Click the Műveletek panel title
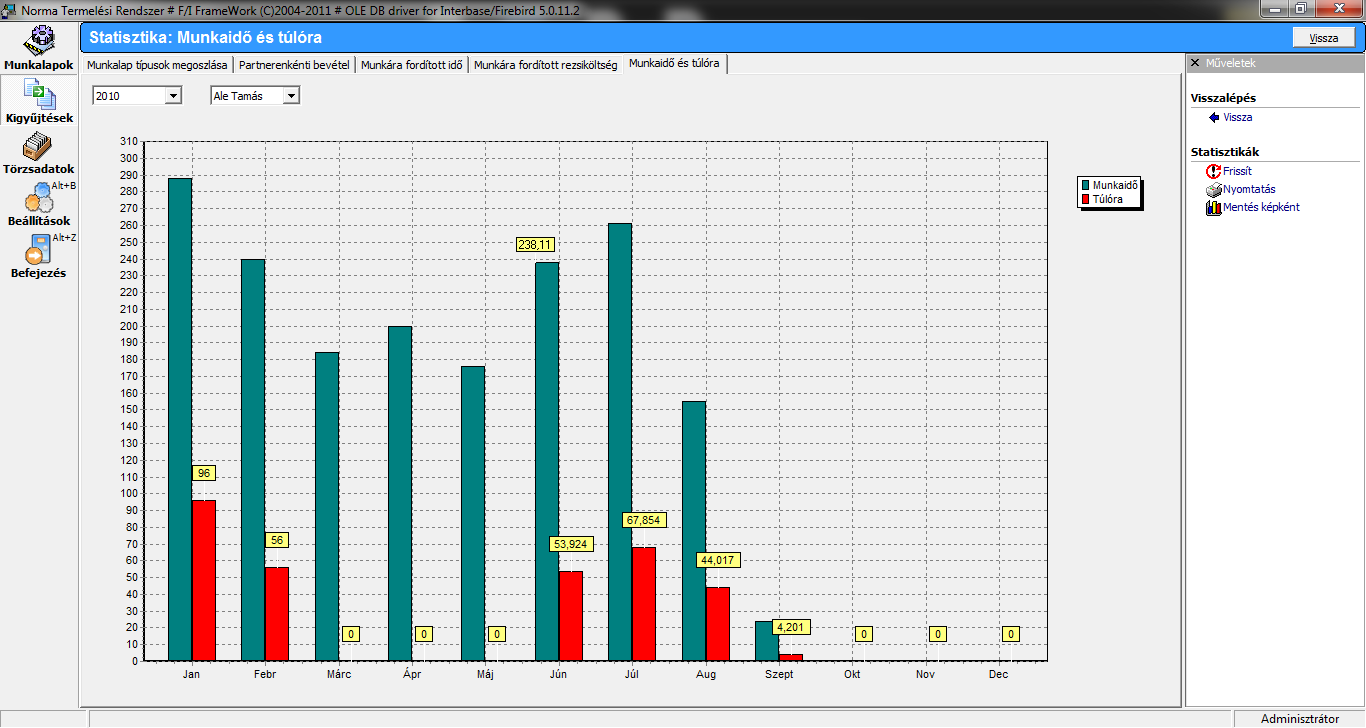 [x=1230, y=63]
